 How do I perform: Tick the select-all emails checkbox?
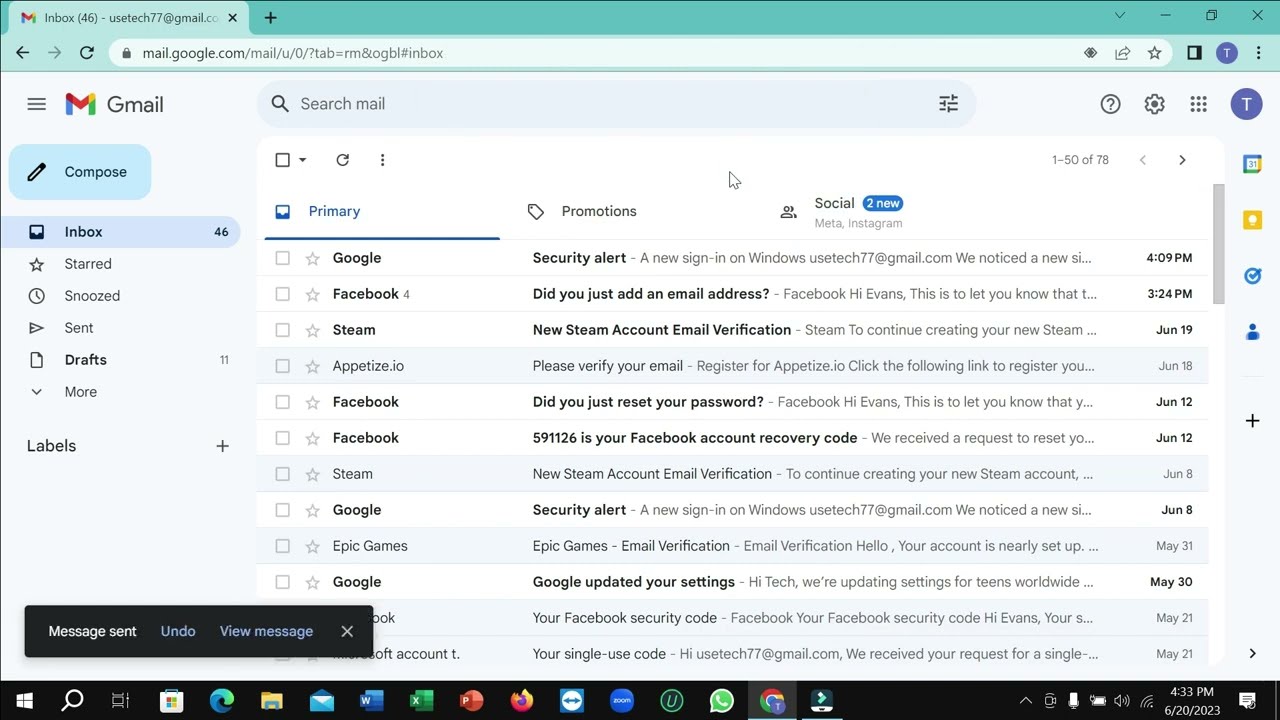[x=282, y=160]
